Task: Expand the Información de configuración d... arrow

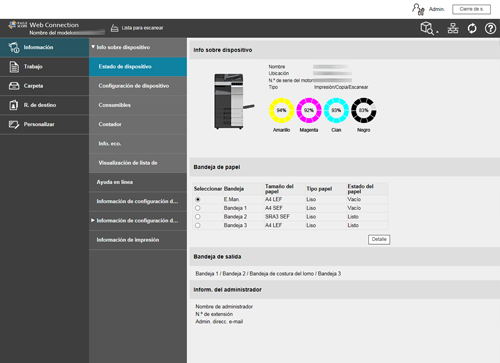Action: click(93, 220)
